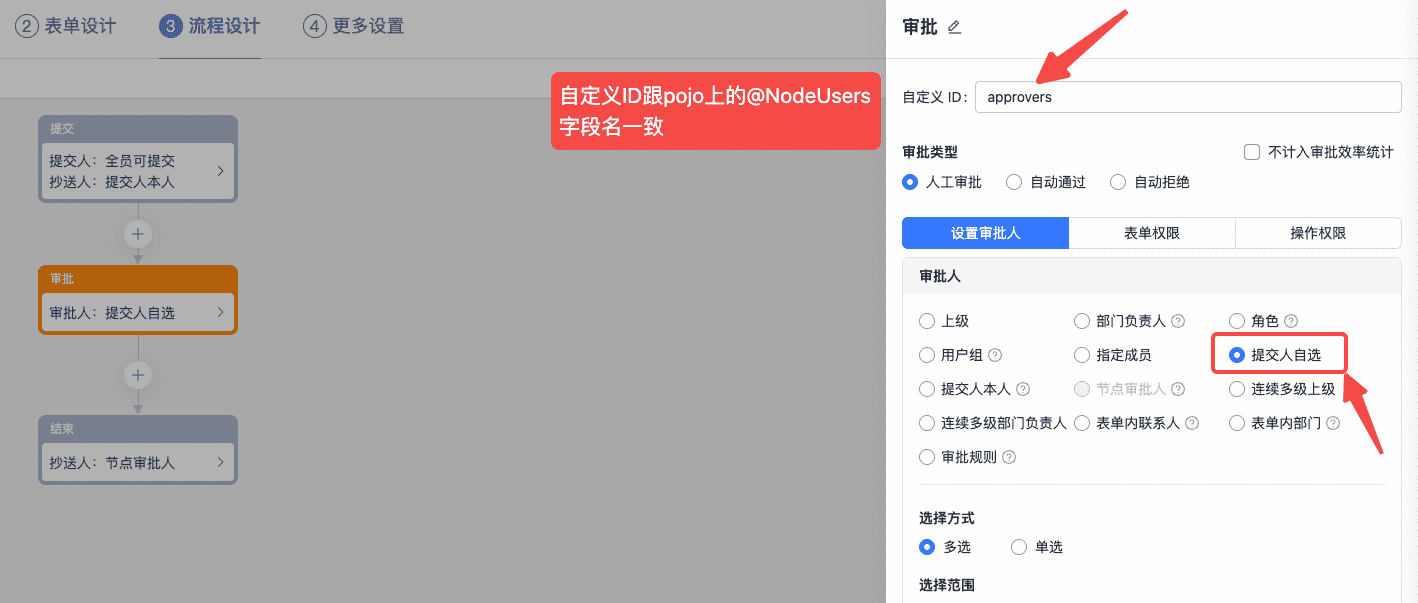This screenshot has width=1418, height=603.
Task: Select the 自动通过 approval type
Action: coord(1014,182)
